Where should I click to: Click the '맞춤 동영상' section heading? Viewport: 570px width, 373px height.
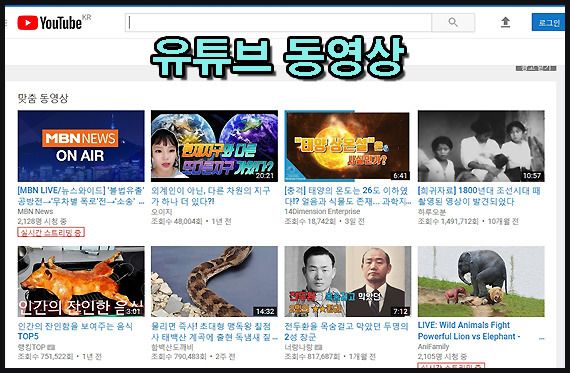pos(43,98)
